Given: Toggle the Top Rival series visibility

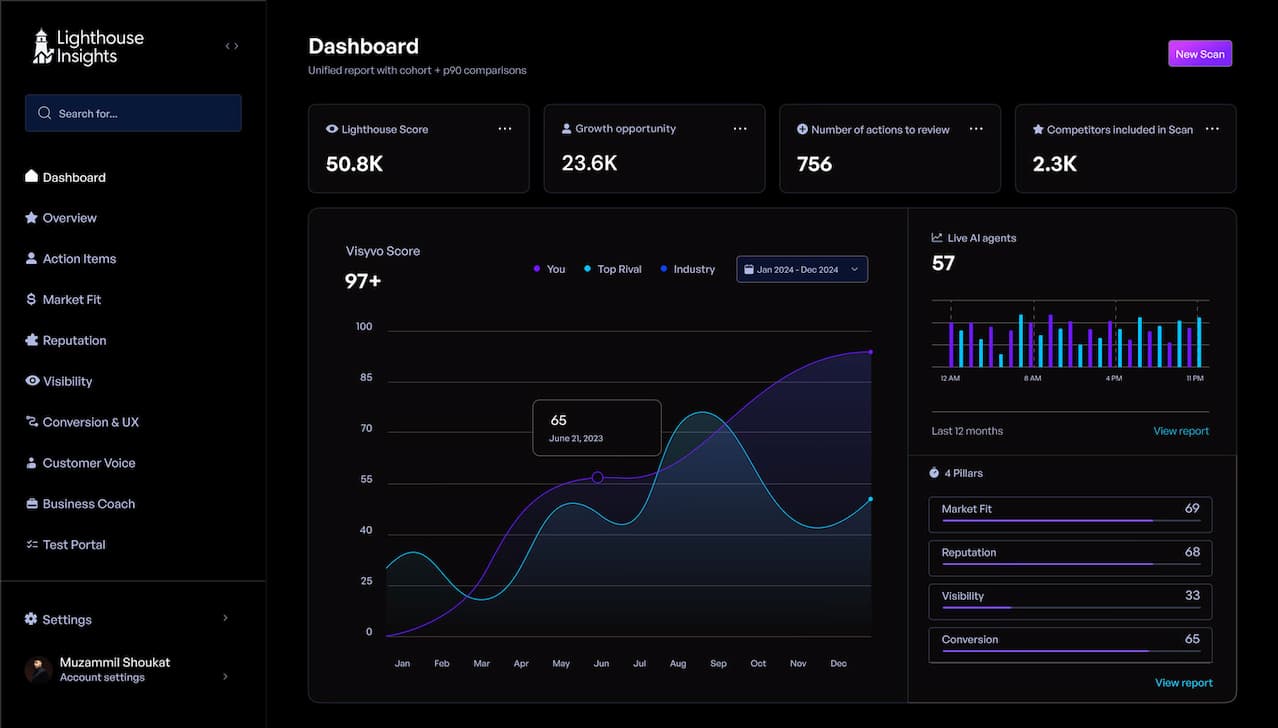Looking at the screenshot, I should pyautogui.click(x=611, y=269).
